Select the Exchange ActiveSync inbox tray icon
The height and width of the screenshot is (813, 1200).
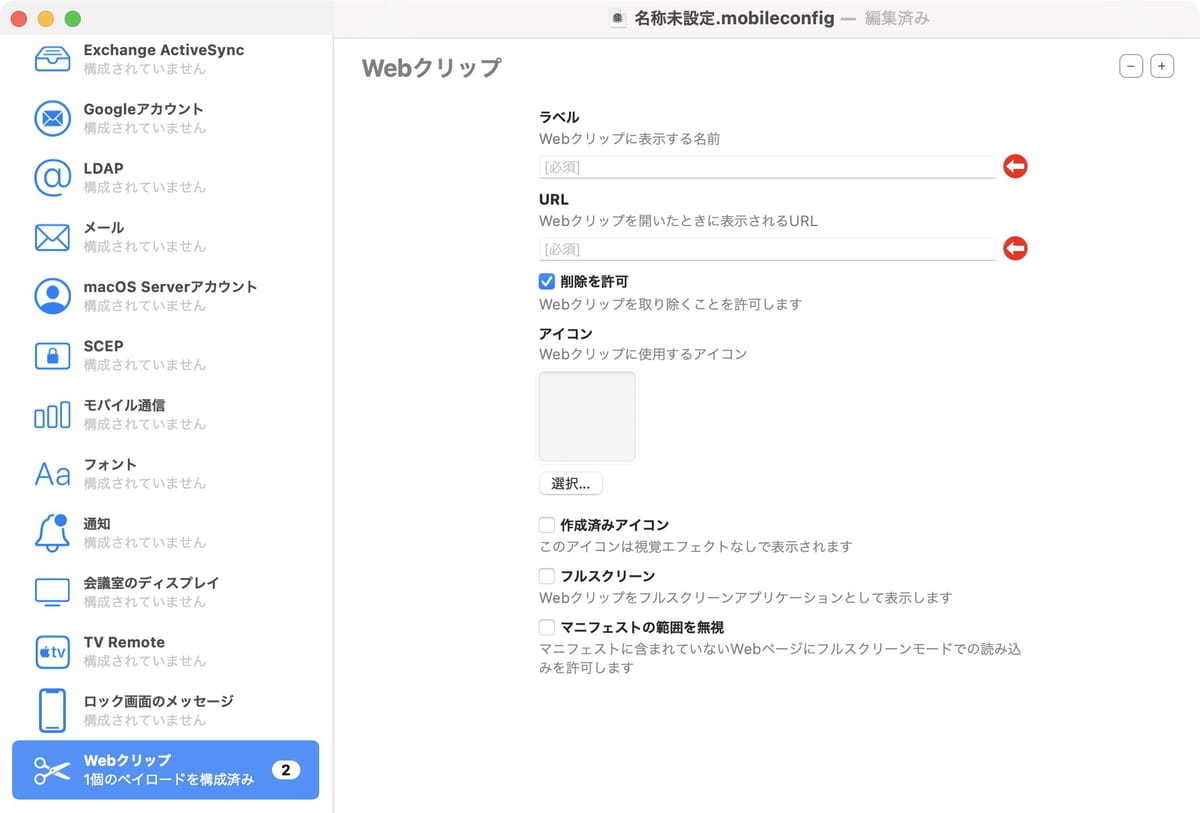[x=52, y=59]
